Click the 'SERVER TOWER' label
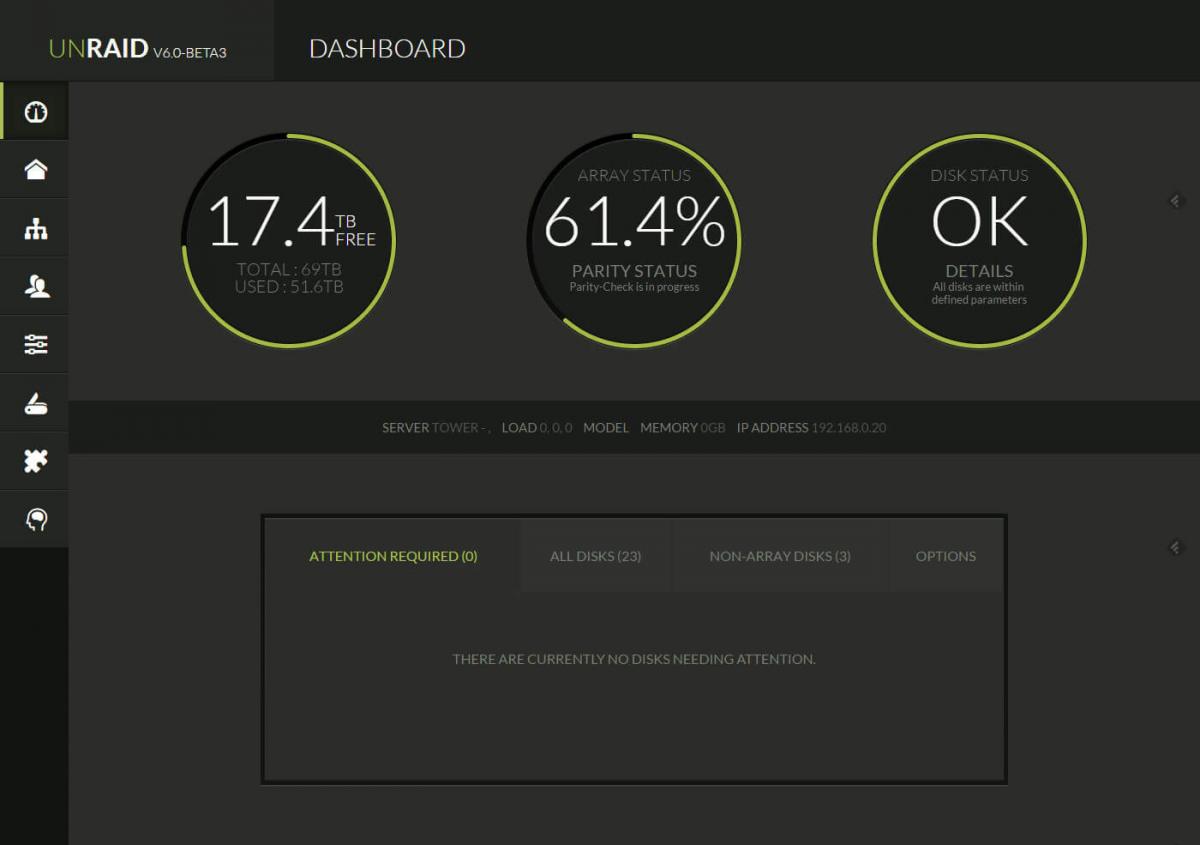The width and height of the screenshot is (1200, 845). pos(436,428)
